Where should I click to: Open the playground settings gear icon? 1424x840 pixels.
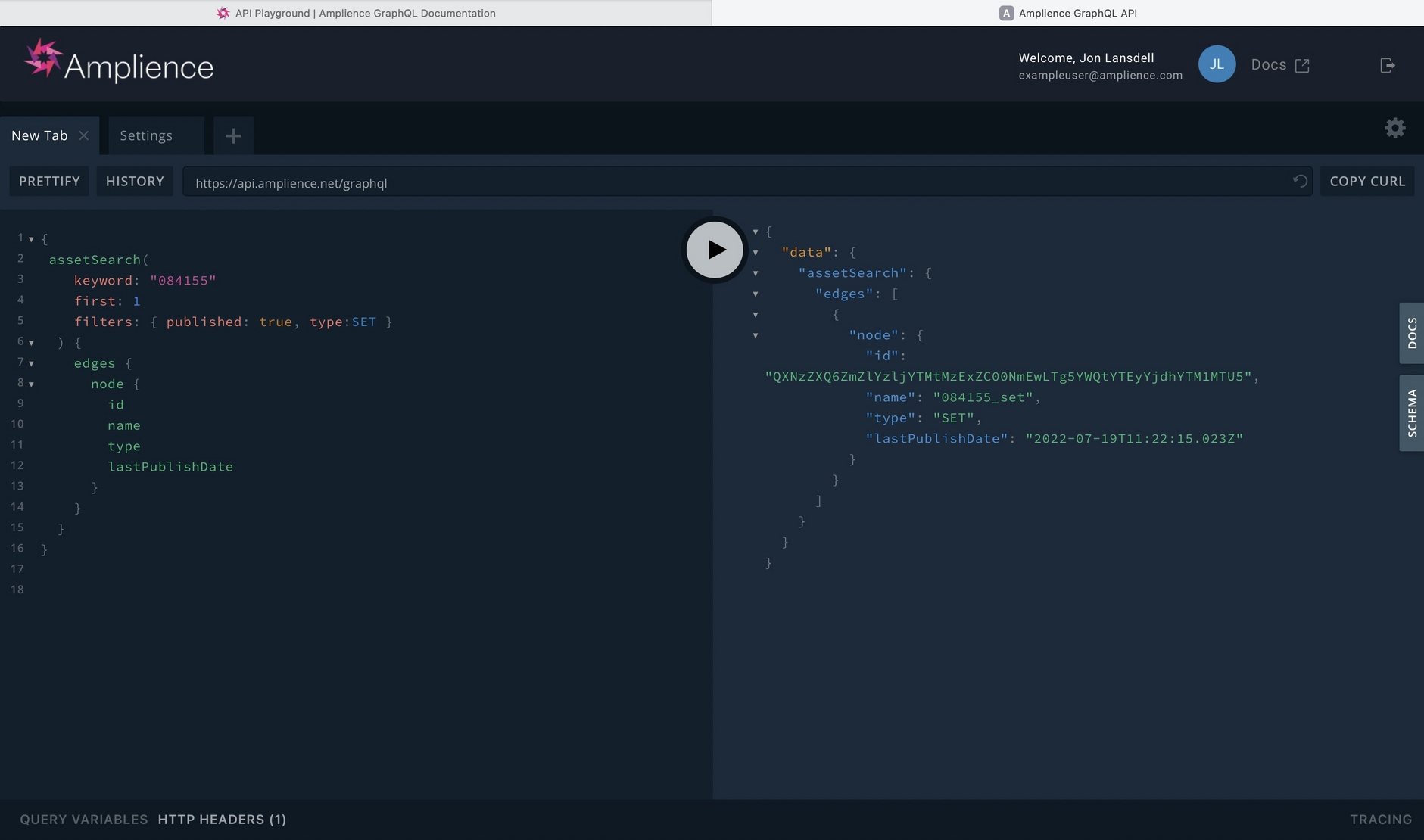pos(1394,128)
